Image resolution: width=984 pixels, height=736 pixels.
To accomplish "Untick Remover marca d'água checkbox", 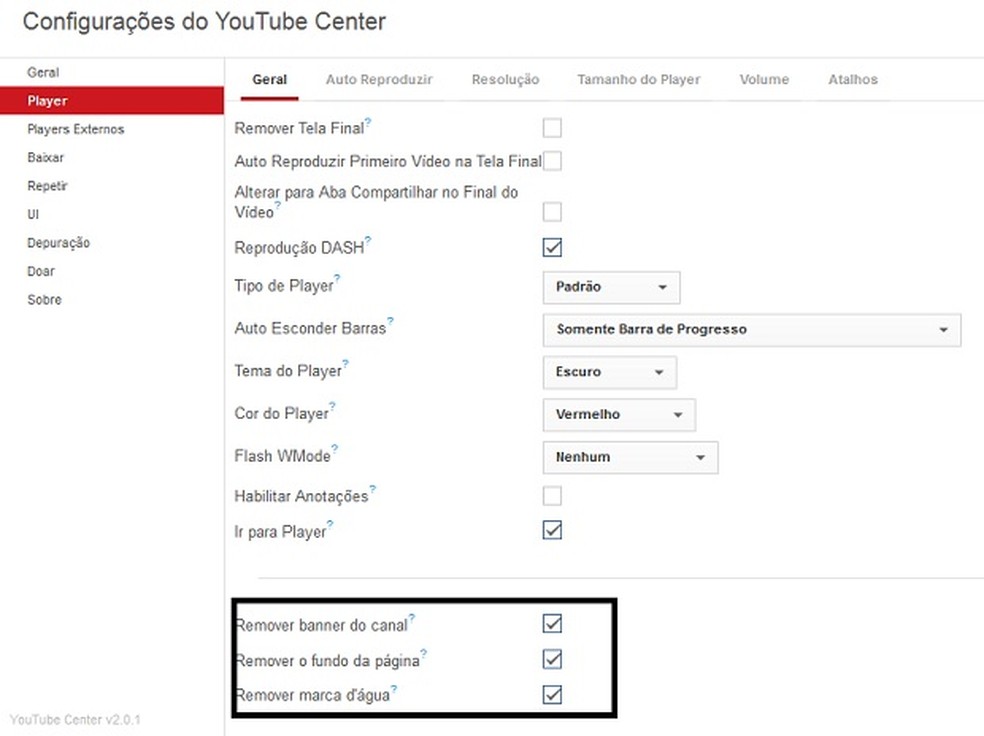I will pyautogui.click(x=552, y=695).
